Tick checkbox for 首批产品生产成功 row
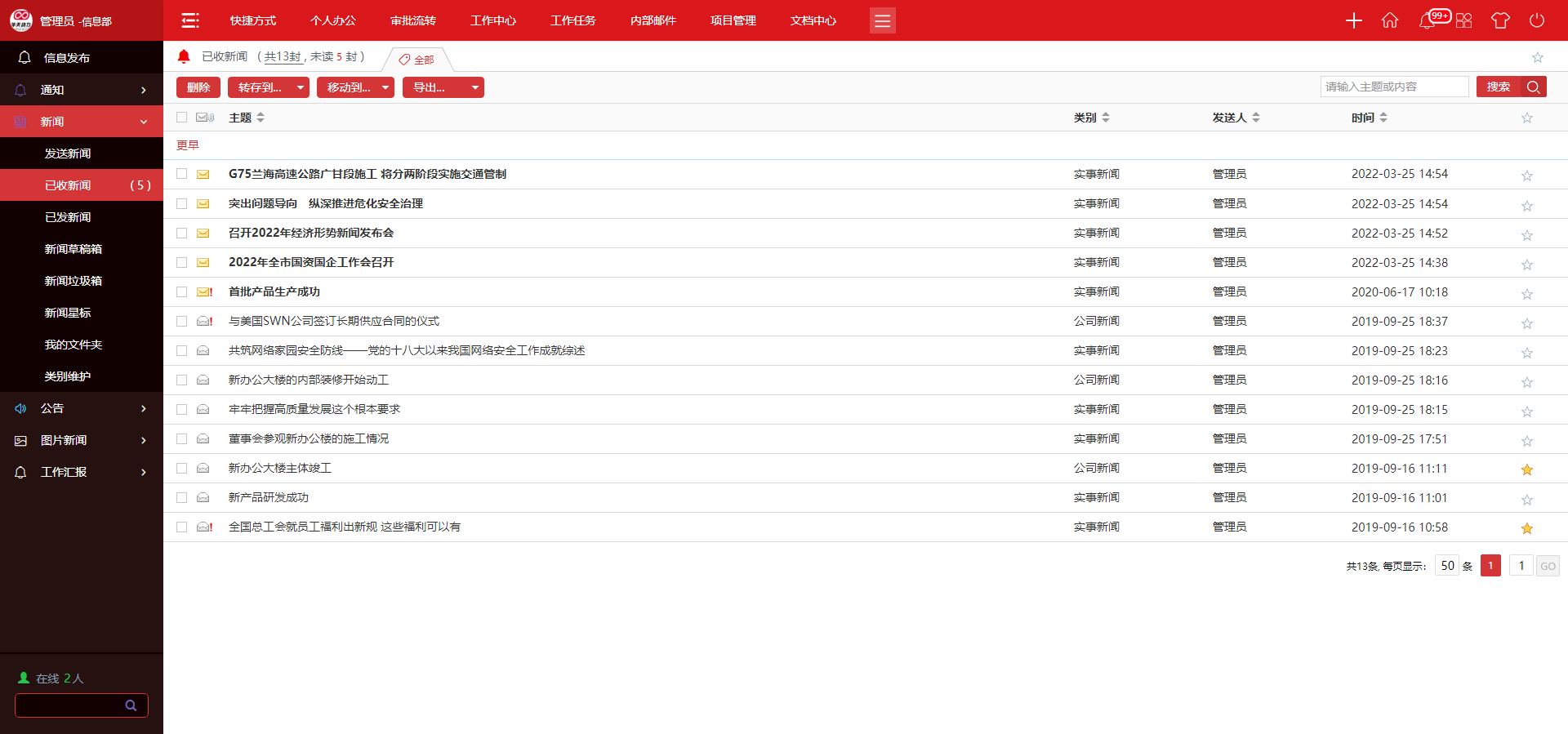This screenshot has height=734, width=1568. pyautogui.click(x=182, y=292)
